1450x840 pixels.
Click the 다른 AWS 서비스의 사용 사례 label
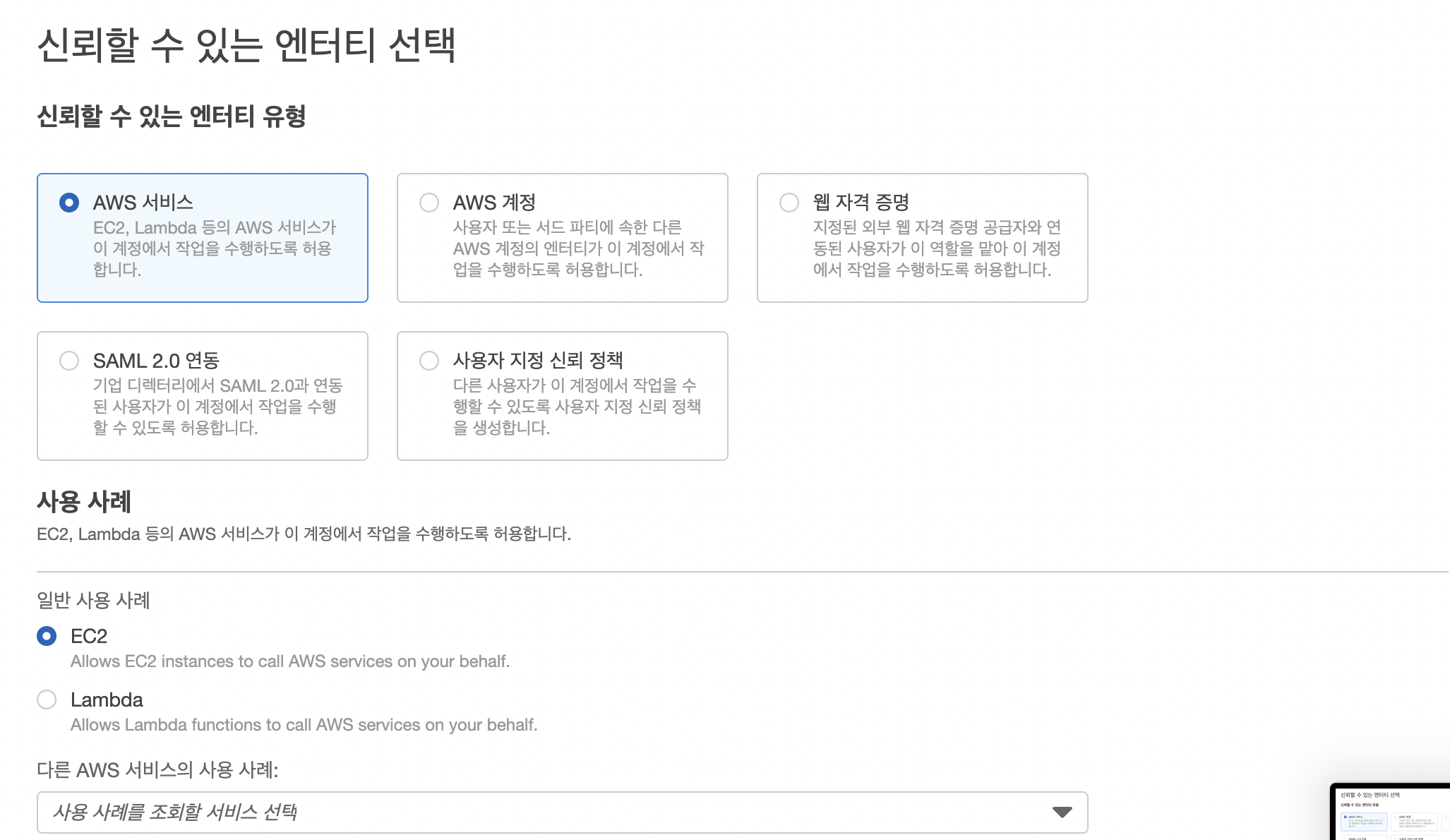[x=157, y=769]
